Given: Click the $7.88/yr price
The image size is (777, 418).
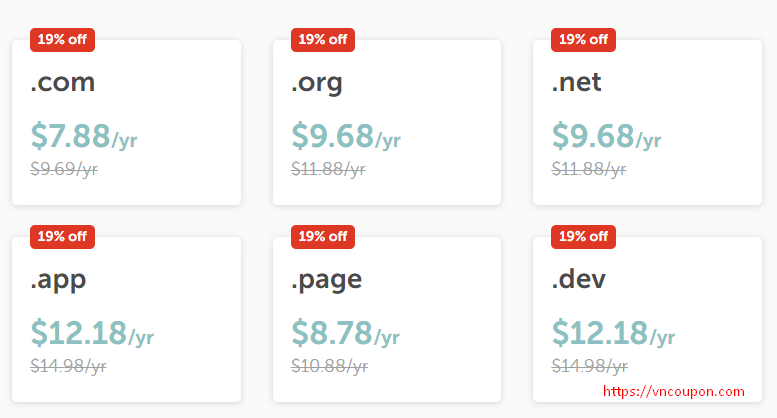Looking at the screenshot, I should 84,136.
